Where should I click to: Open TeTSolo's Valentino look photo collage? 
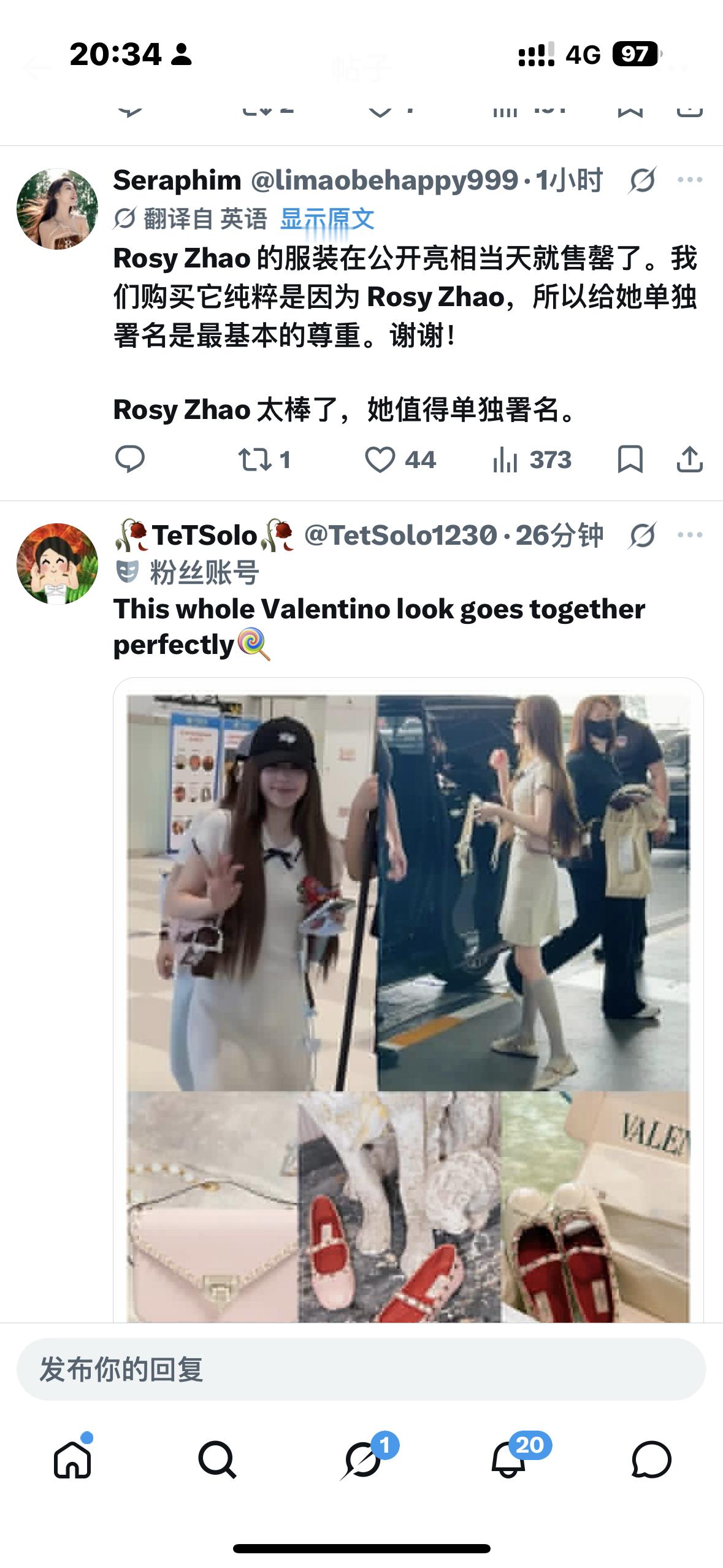(408, 1000)
